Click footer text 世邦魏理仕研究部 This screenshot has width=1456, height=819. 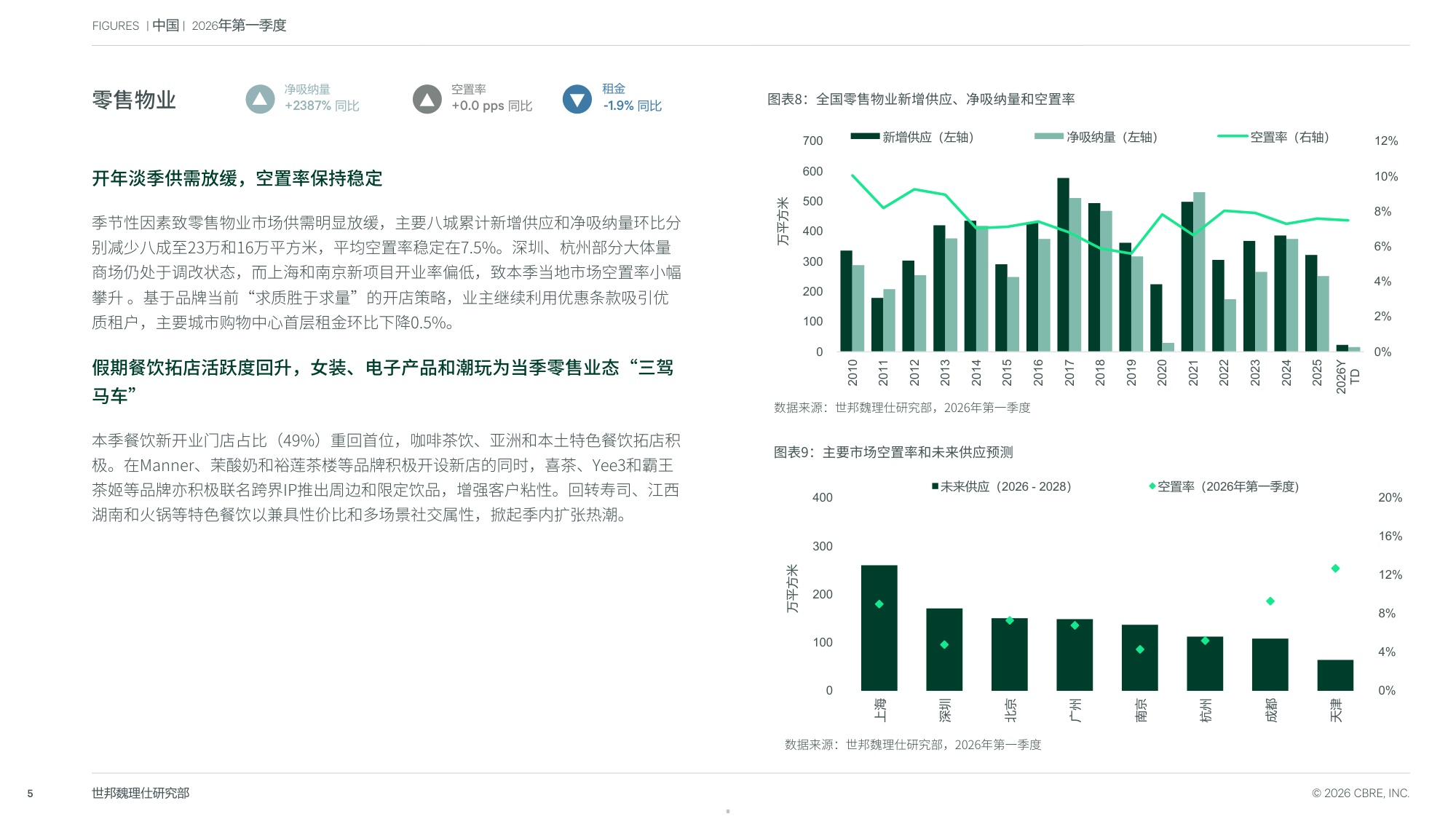click(141, 793)
